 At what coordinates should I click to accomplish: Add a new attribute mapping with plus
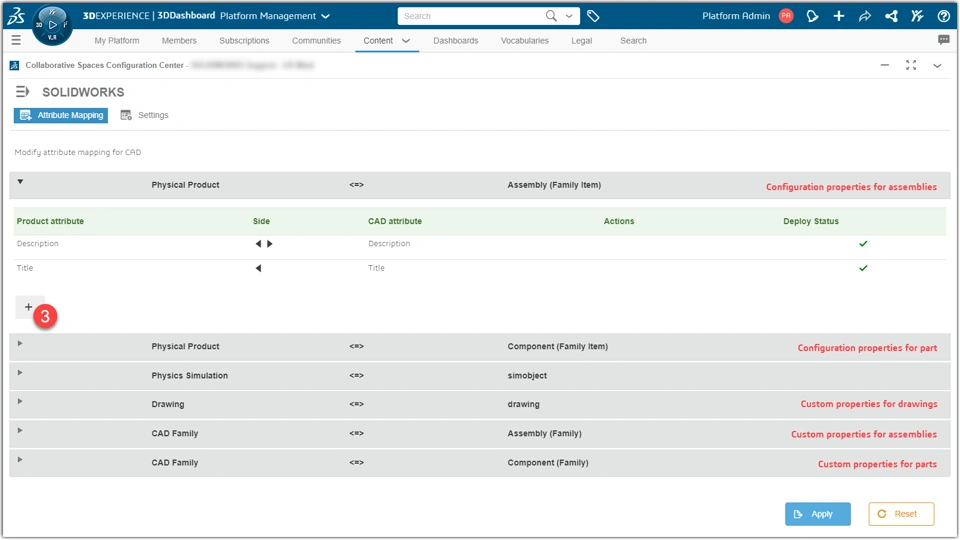coord(29,307)
